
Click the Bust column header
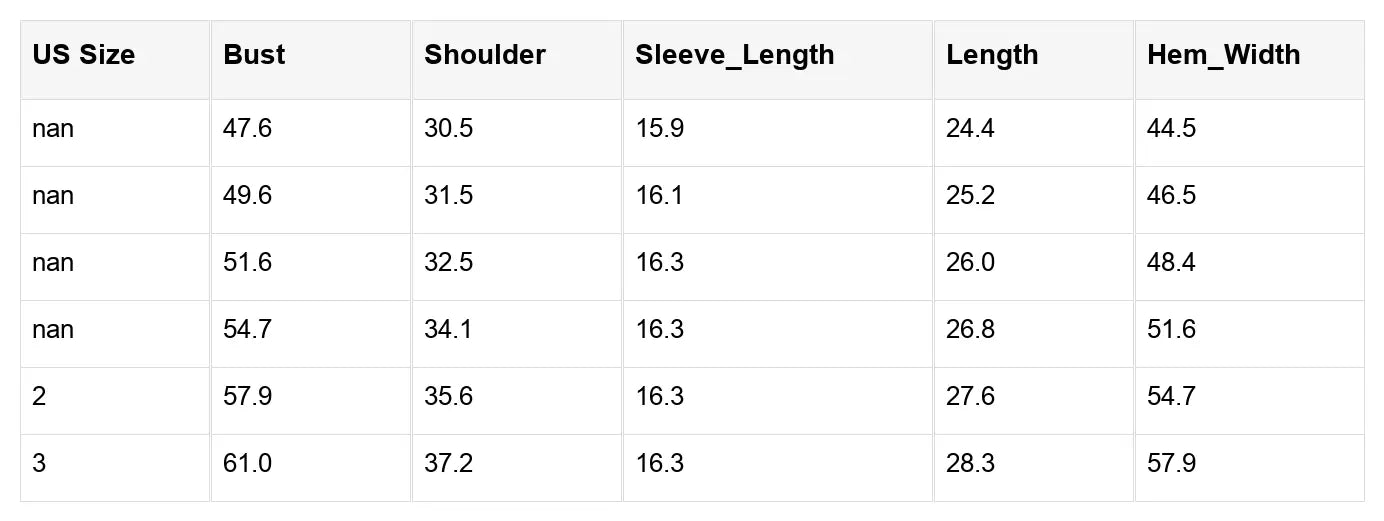pyautogui.click(x=254, y=55)
